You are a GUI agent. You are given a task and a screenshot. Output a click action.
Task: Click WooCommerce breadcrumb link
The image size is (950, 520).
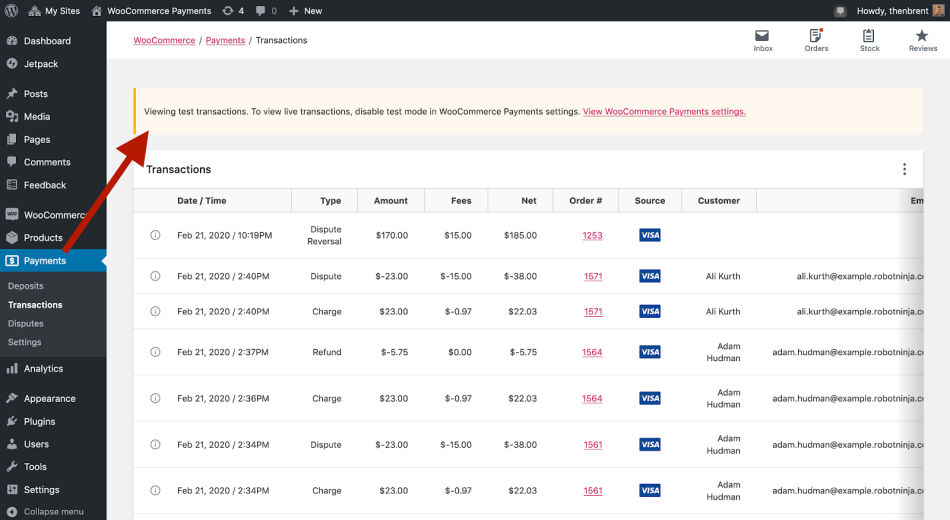[x=165, y=40]
